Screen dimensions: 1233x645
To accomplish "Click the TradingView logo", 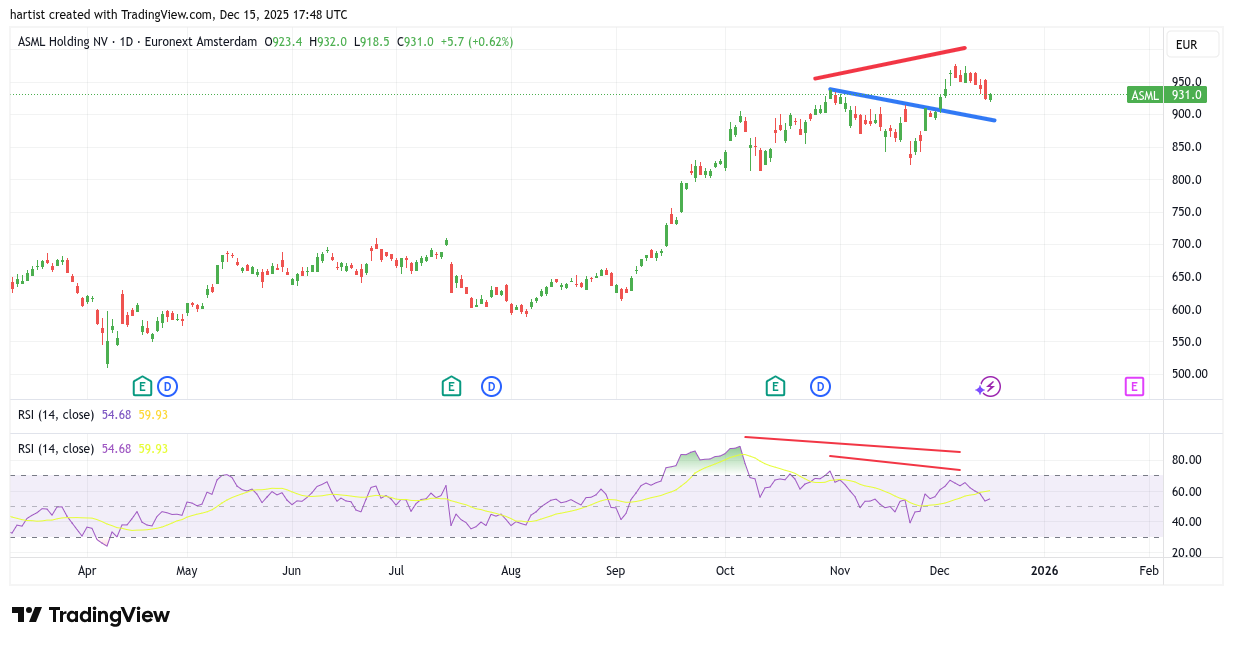I will pos(91,615).
